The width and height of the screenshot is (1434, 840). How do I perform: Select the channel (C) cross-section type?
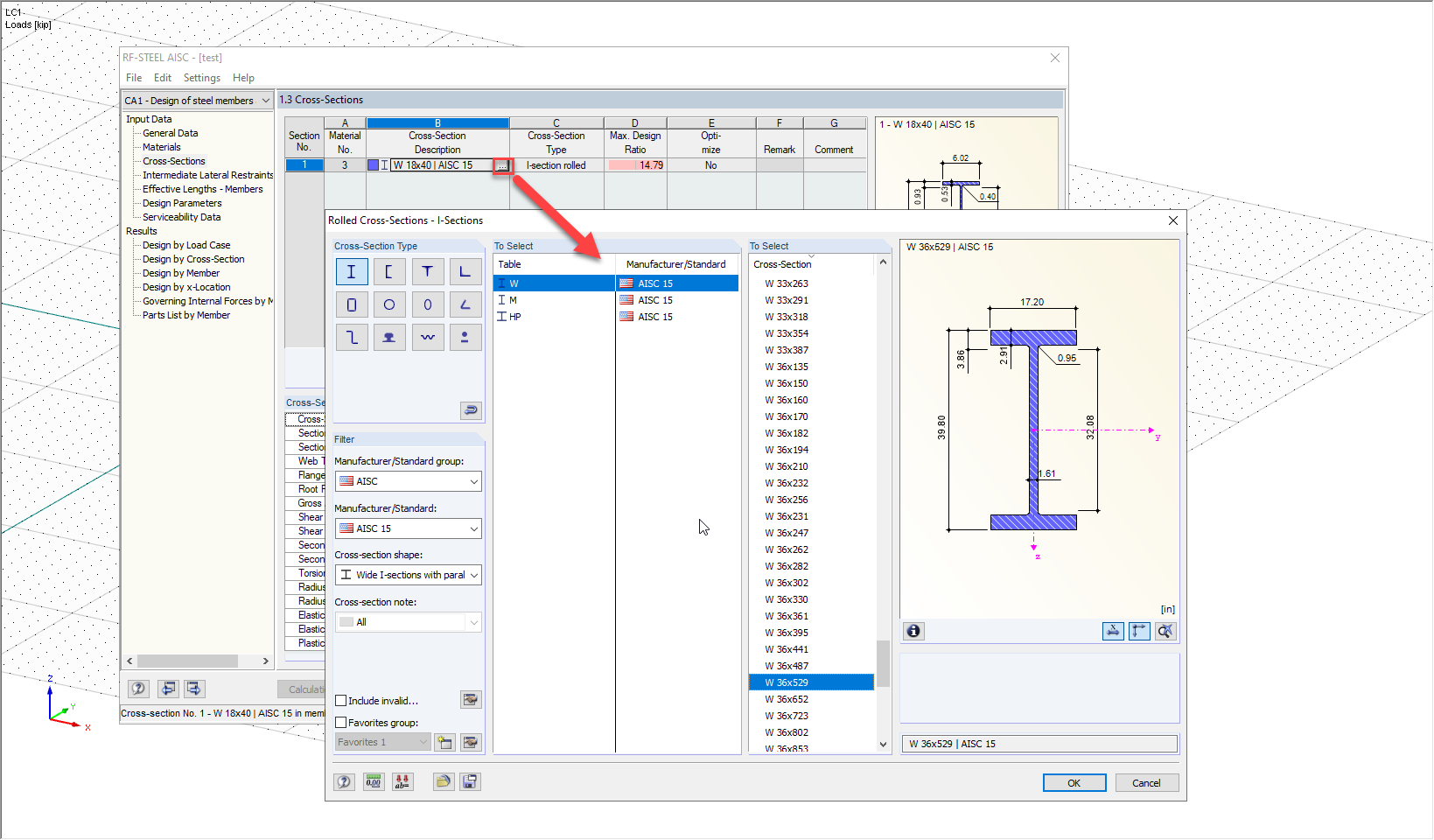tap(388, 272)
